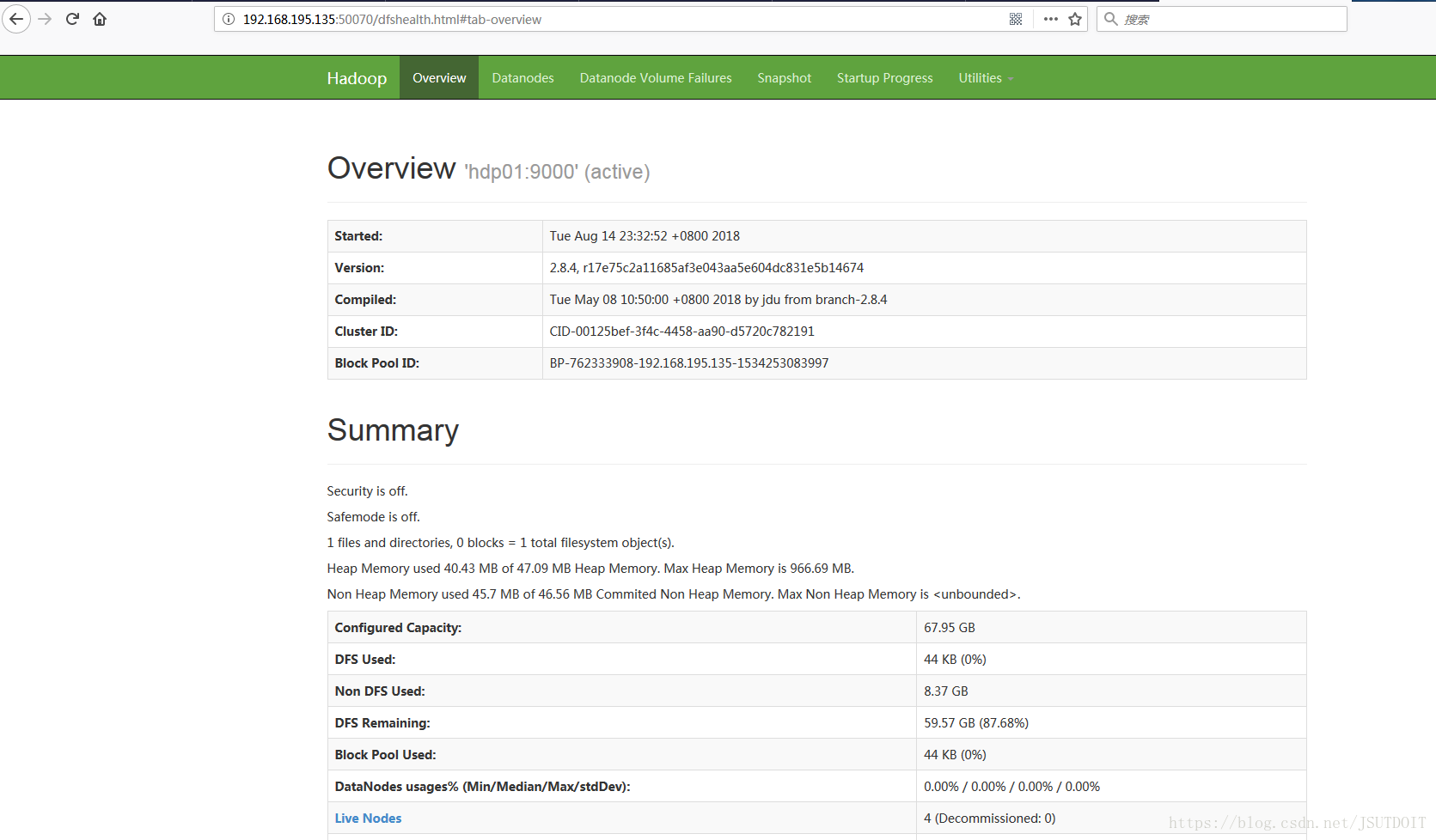Expand the Utilities dropdown menu
The width and height of the screenshot is (1436, 840).
coord(986,77)
